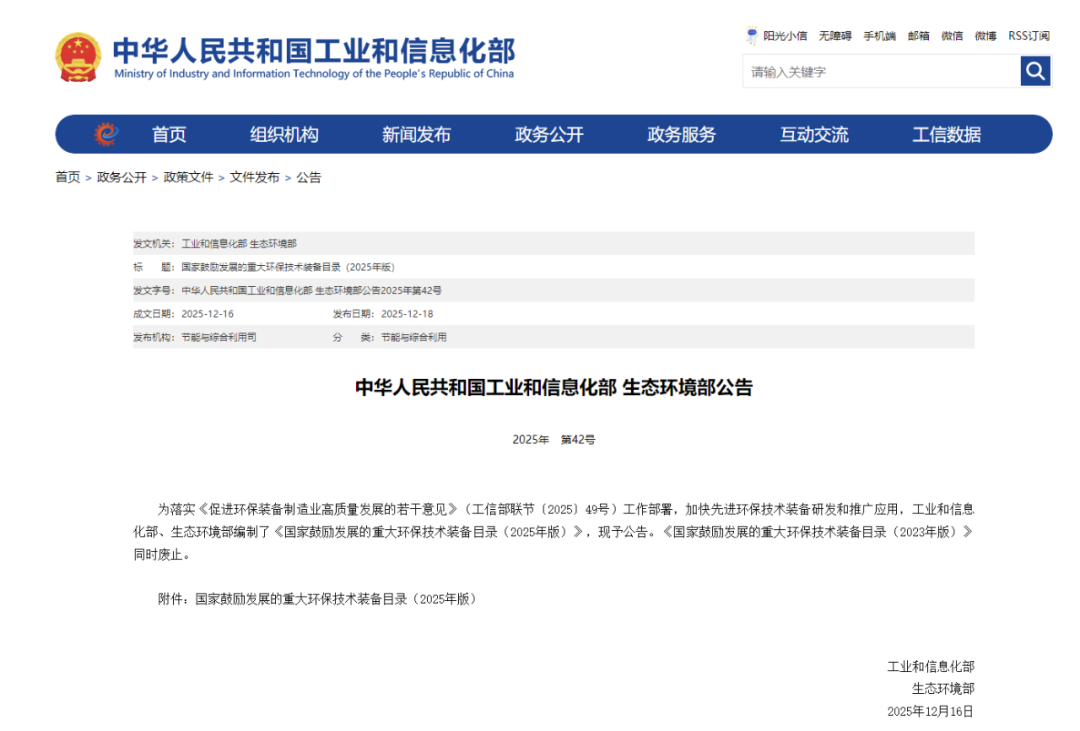
Task: Click the RSS订阅 link
Action: 1029,36
